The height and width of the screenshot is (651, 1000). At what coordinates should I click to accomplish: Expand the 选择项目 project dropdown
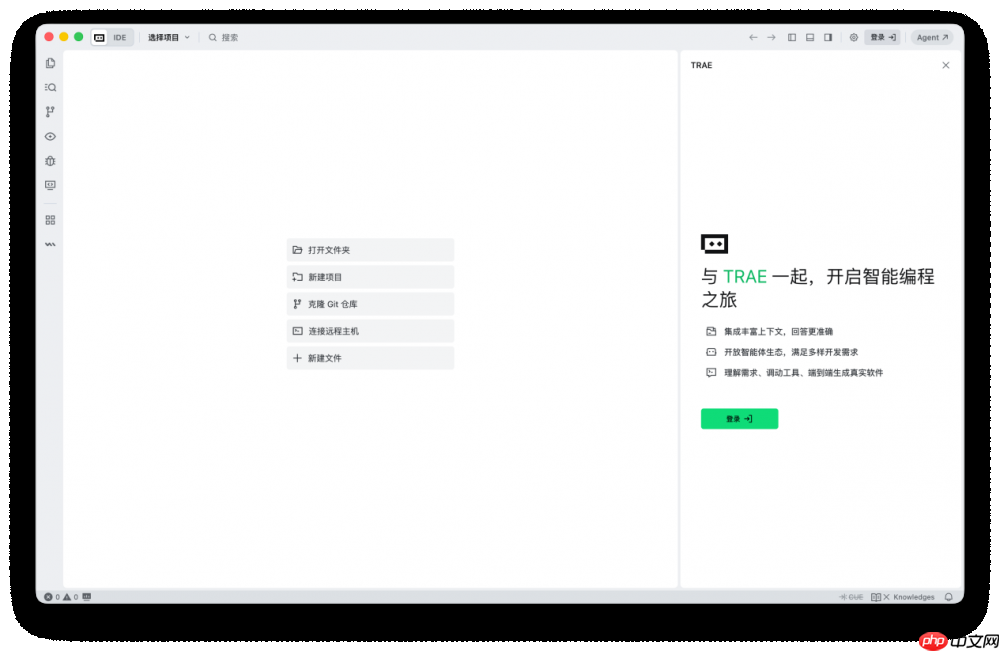[169, 38]
